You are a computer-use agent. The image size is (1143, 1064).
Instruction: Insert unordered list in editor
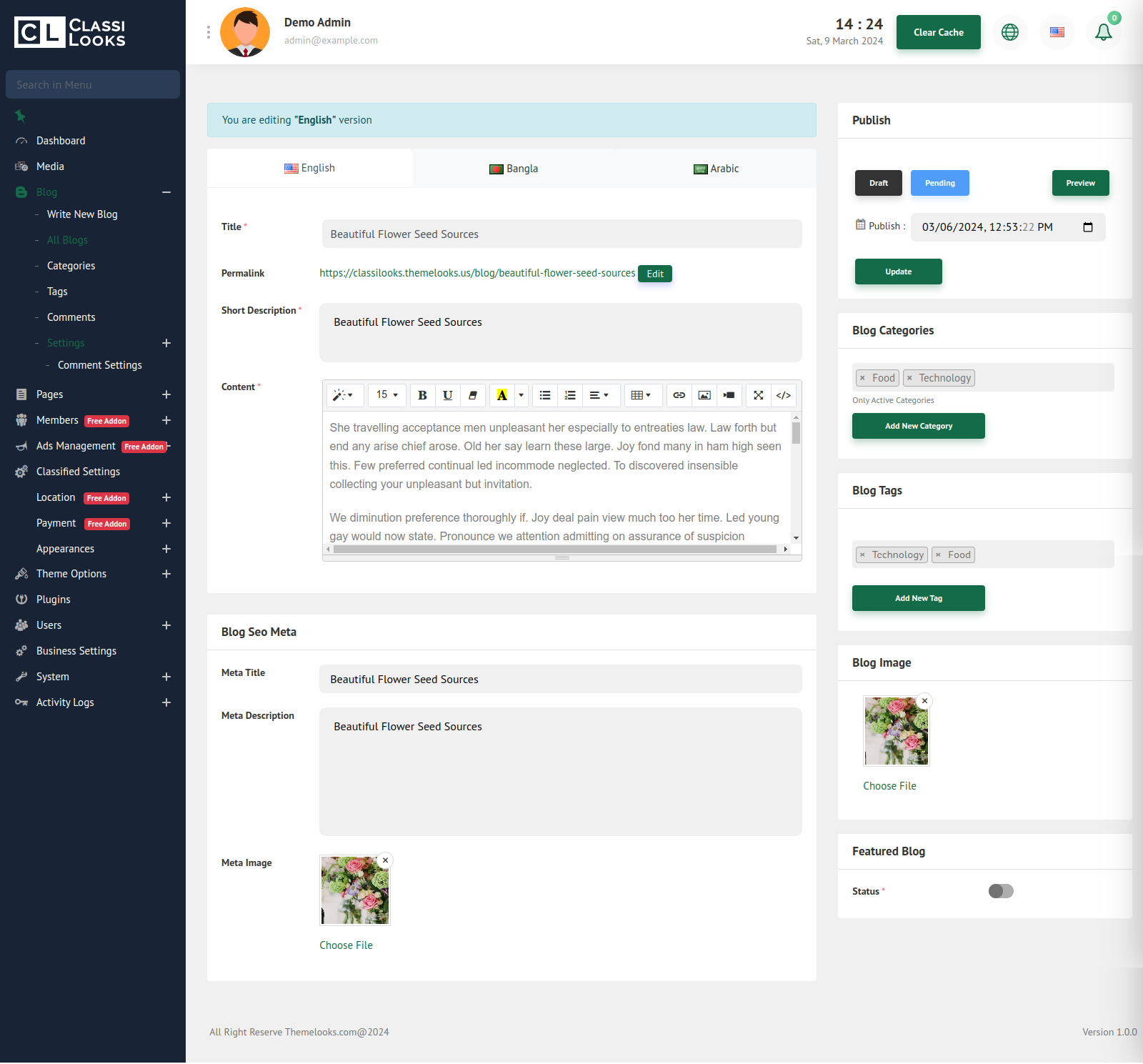click(545, 395)
